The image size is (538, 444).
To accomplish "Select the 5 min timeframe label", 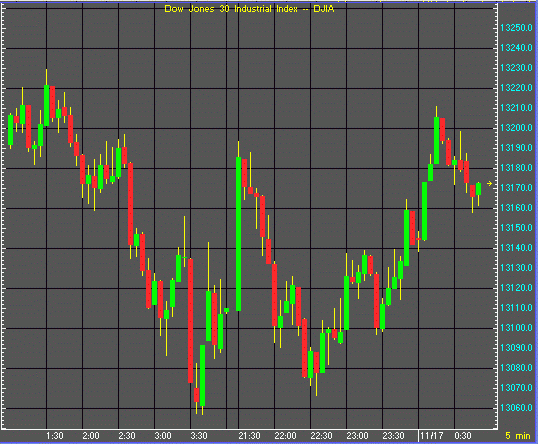I will (x=518, y=436).
